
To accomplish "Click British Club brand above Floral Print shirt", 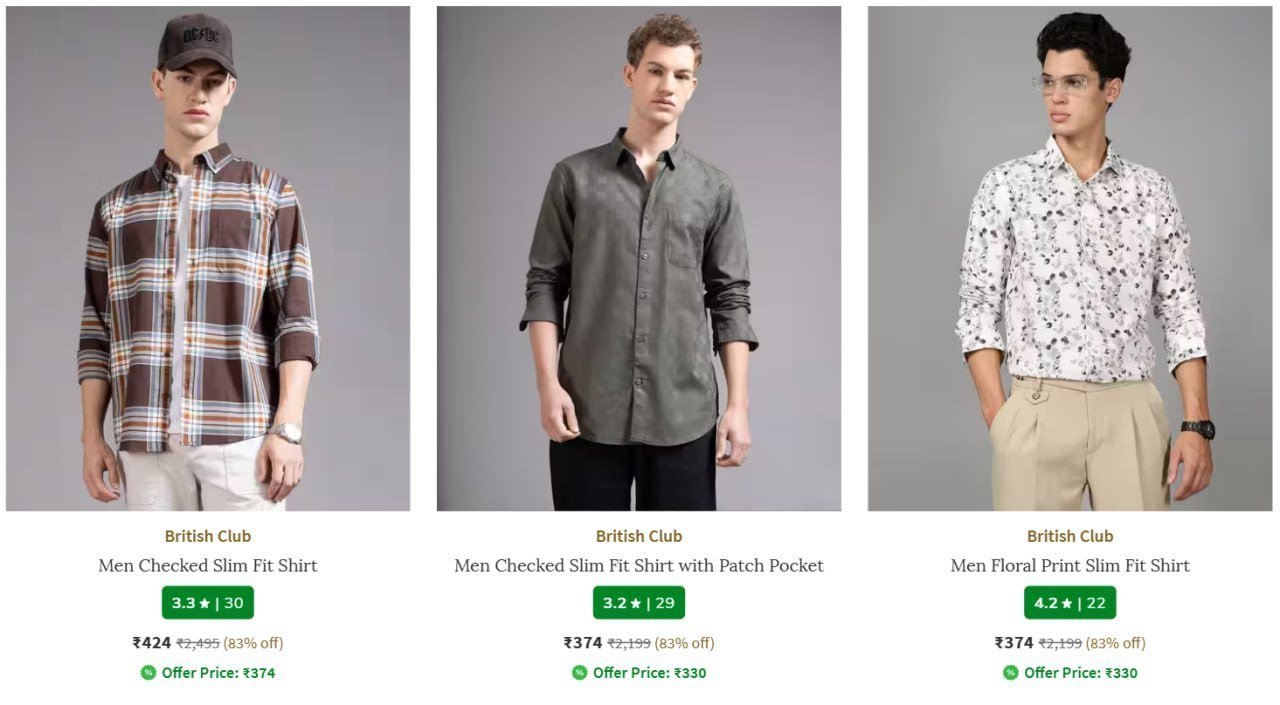I will point(1070,536).
